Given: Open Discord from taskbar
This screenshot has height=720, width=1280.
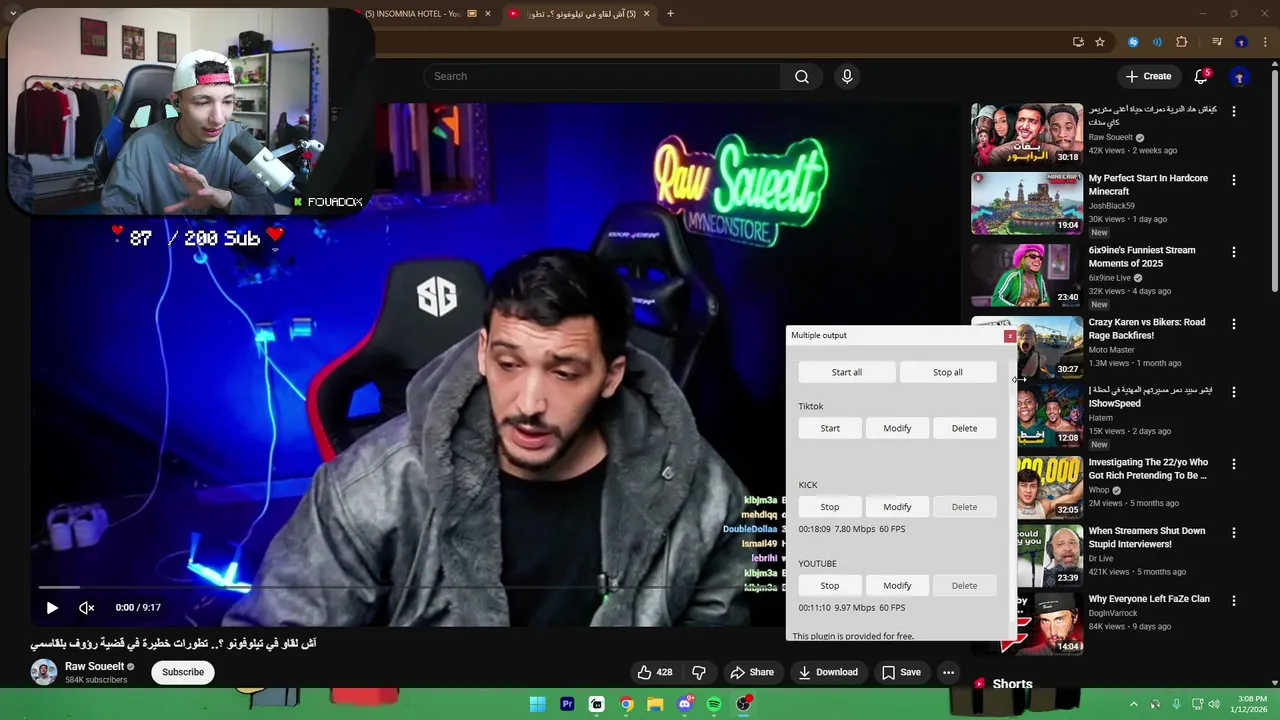Looking at the screenshot, I should pos(685,704).
